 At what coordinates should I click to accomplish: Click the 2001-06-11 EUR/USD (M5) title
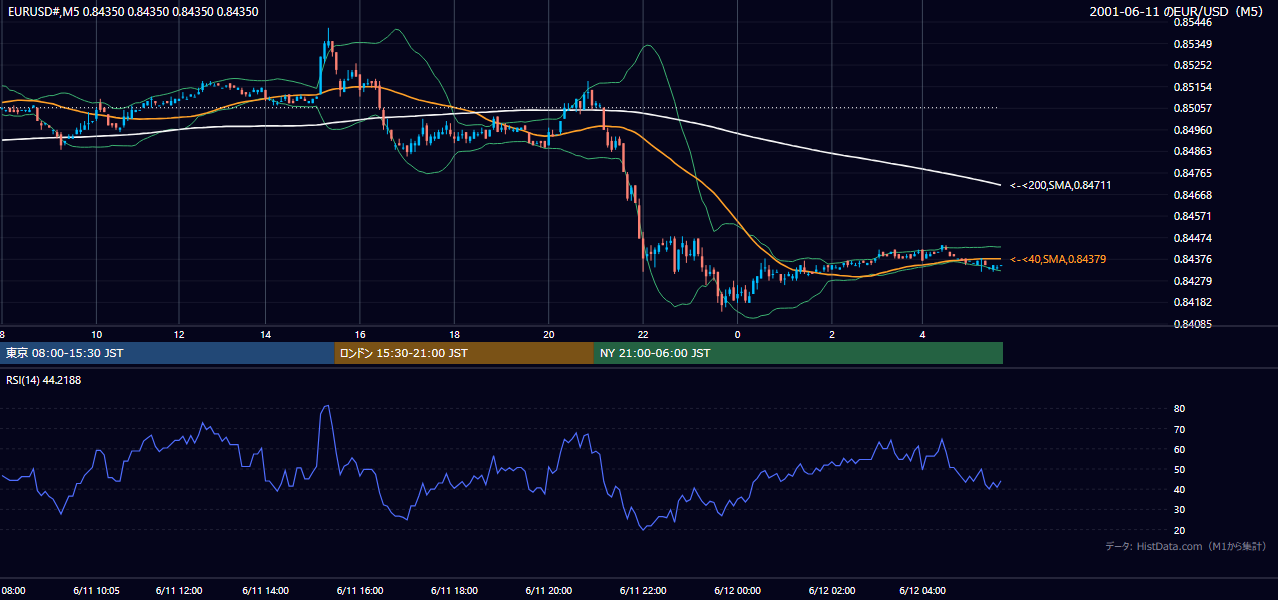tap(1176, 12)
